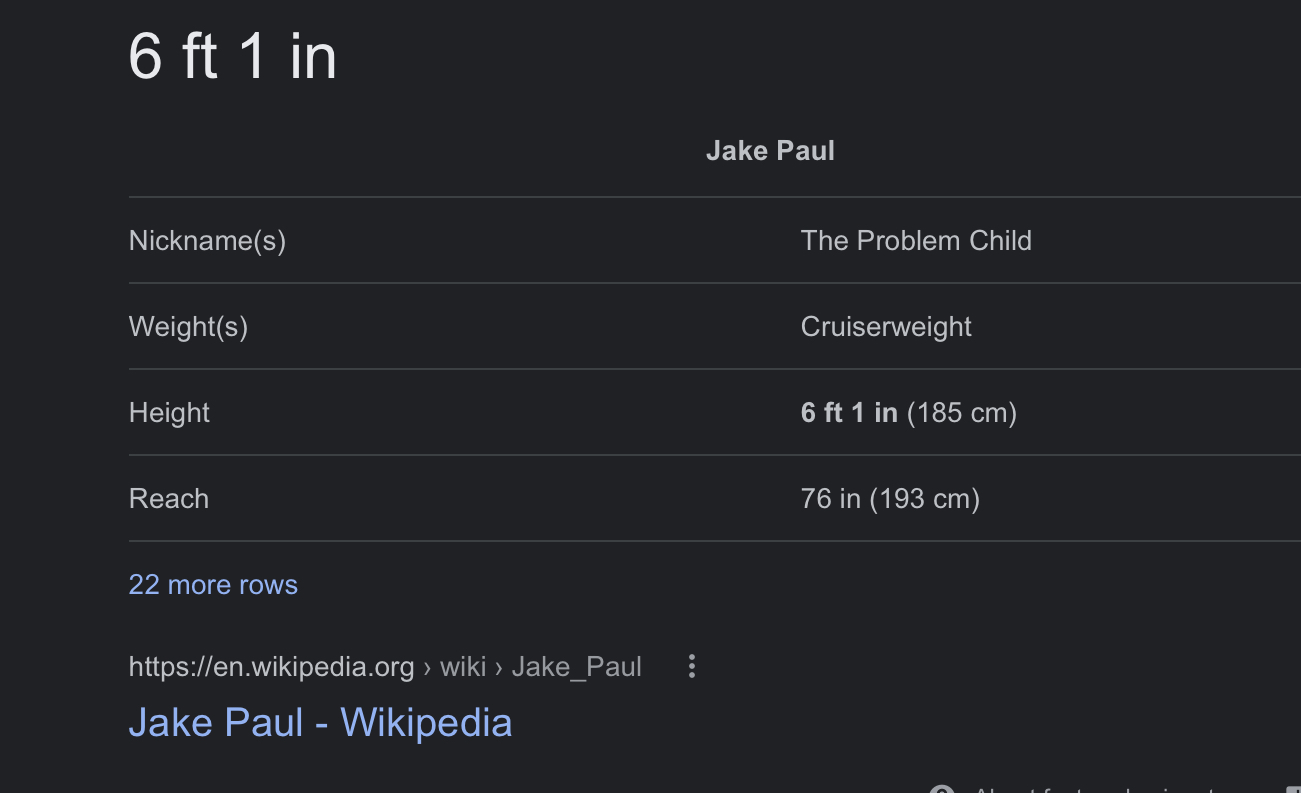Click the bold "Jake Paul" table header
This screenshot has height=793, width=1301.
[x=770, y=151]
